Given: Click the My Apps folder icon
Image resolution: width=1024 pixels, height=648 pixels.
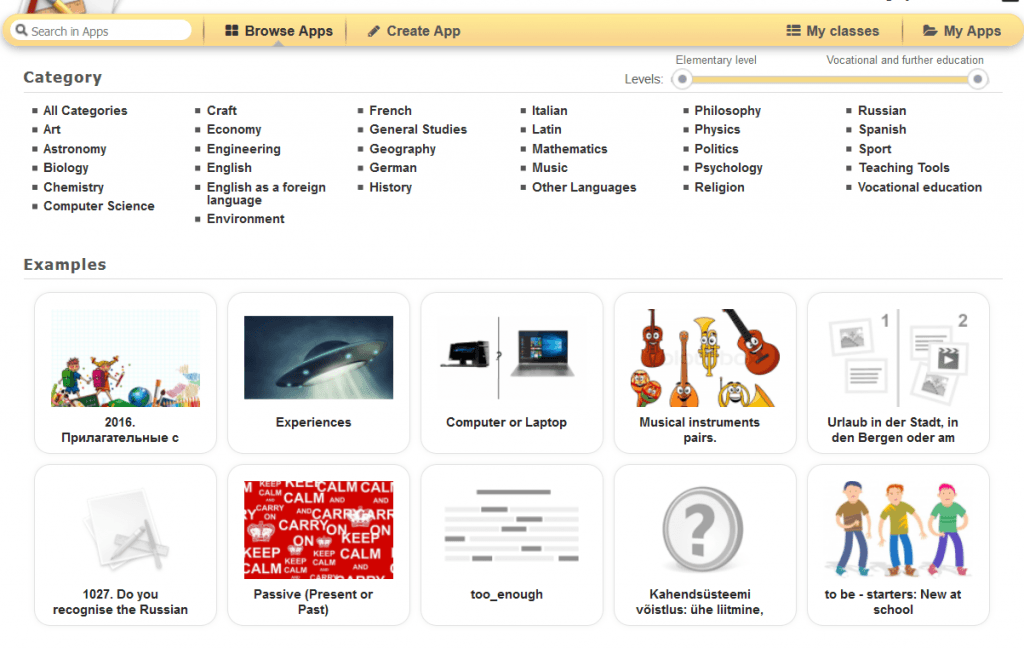Looking at the screenshot, I should (x=930, y=31).
